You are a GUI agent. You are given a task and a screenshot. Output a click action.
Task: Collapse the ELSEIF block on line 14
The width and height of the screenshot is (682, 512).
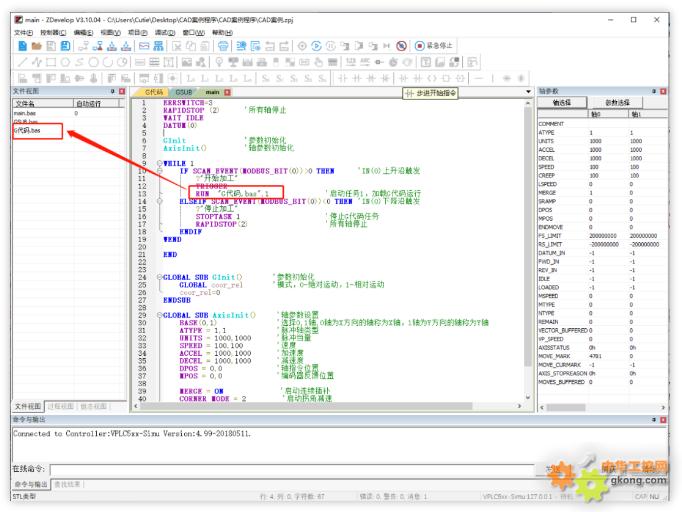click(x=159, y=201)
